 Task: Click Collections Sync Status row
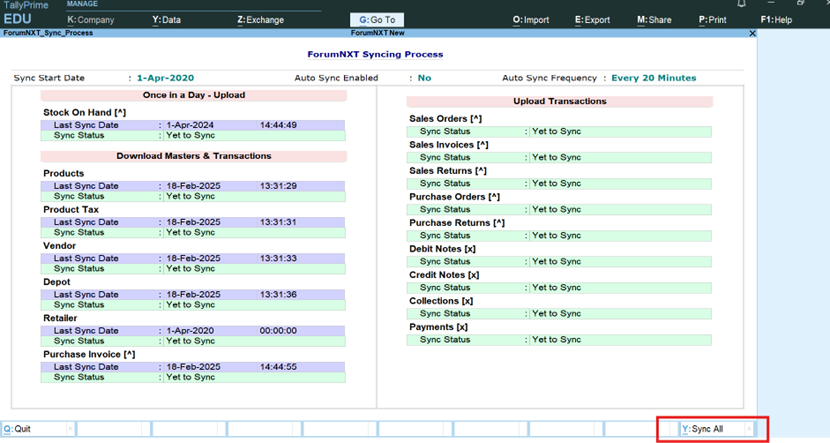click(559, 313)
